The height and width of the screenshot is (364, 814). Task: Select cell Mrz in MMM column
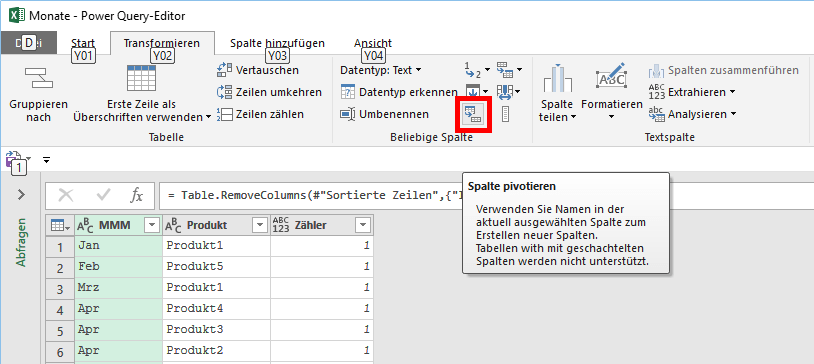tap(118, 288)
